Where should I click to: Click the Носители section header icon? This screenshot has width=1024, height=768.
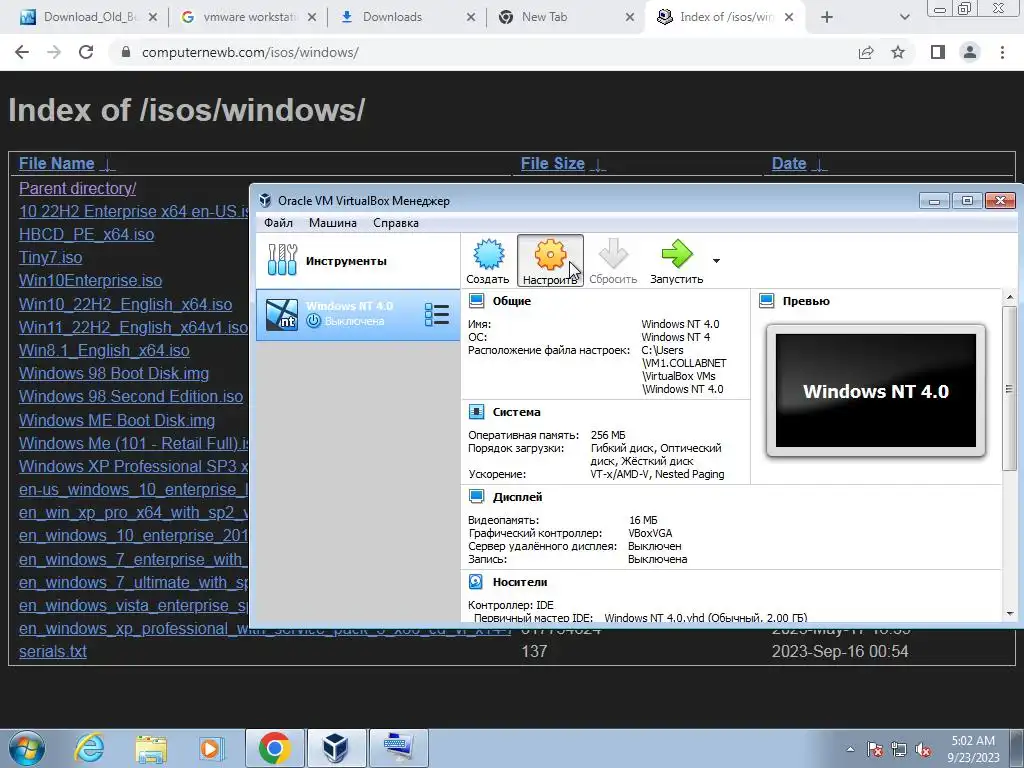477,582
